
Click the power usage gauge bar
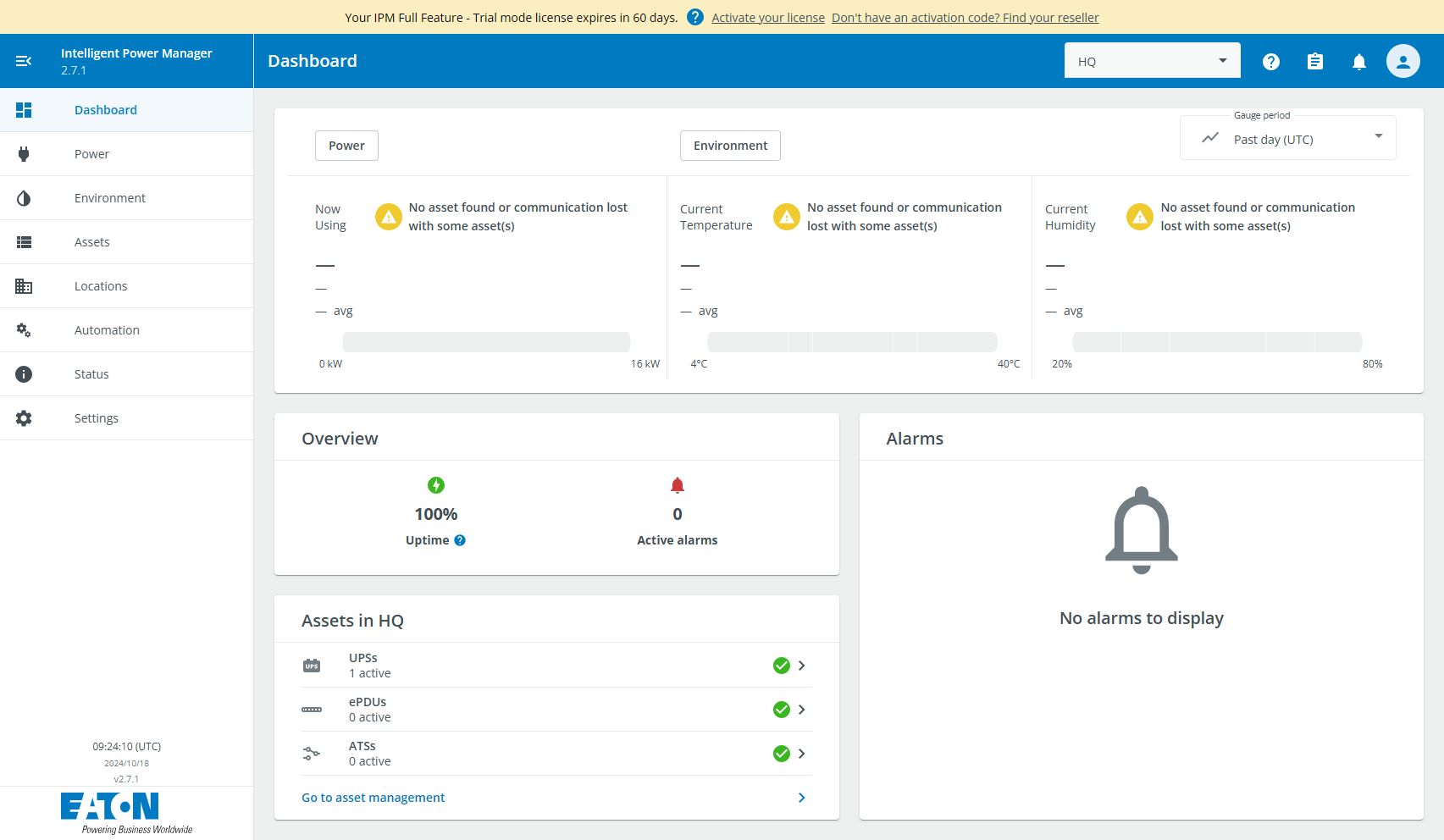(486, 342)
